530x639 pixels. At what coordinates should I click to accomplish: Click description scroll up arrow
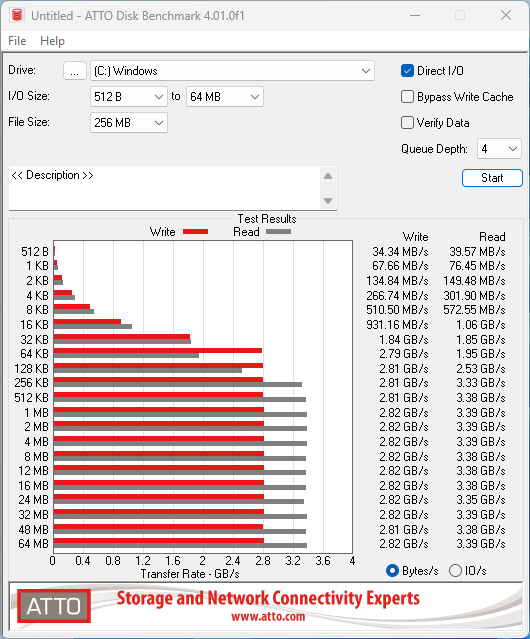(x=328, y=176)
